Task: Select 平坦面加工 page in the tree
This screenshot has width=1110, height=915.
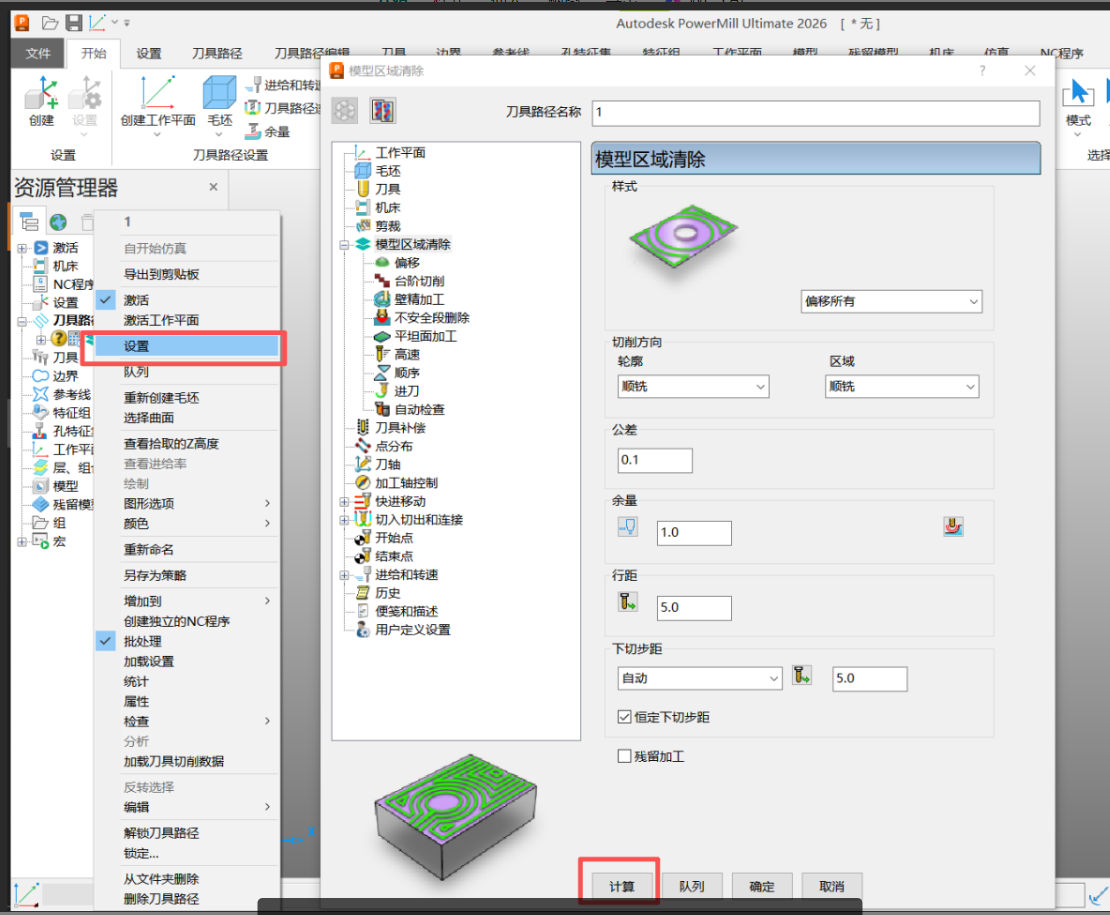Action: [425, 337]
